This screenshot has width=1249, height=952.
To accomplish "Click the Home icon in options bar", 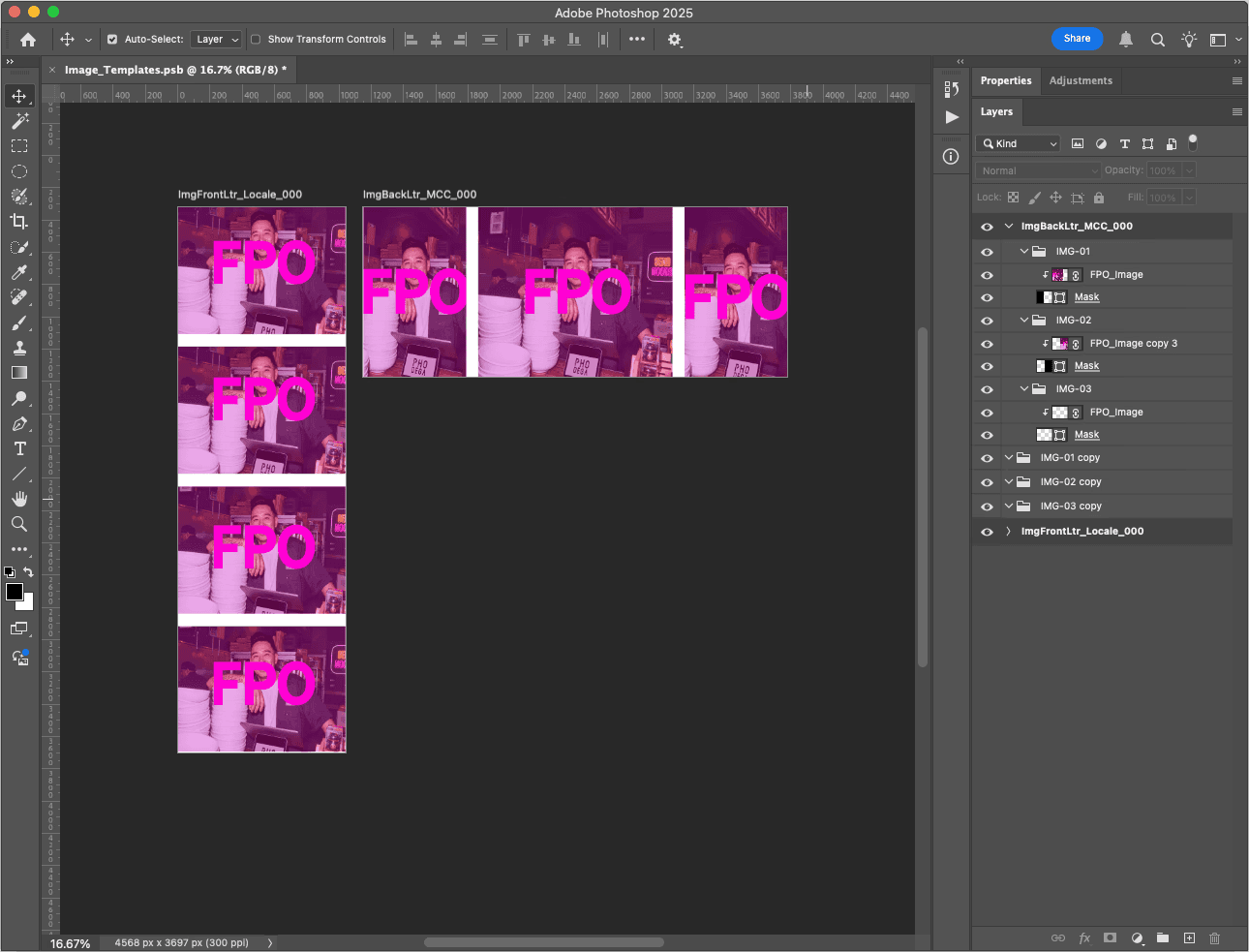I will coord(28,40).
